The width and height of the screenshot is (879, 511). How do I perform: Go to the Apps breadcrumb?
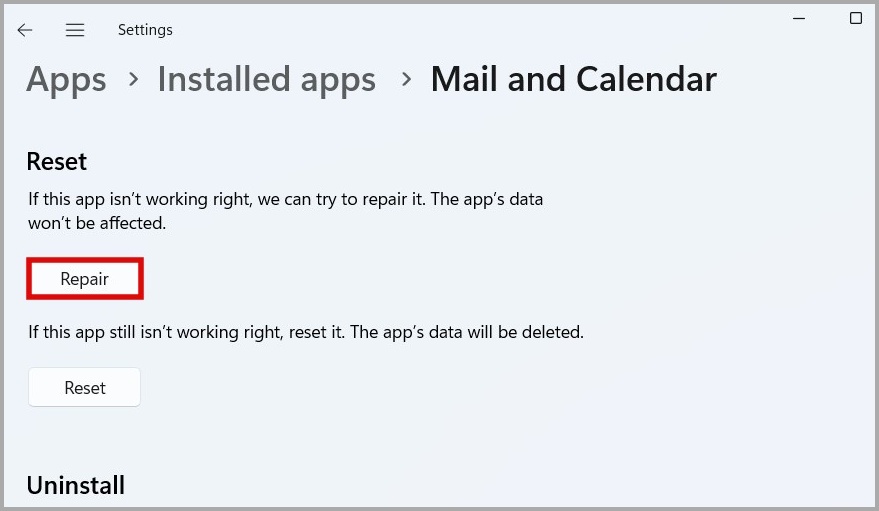pos(66,80)
